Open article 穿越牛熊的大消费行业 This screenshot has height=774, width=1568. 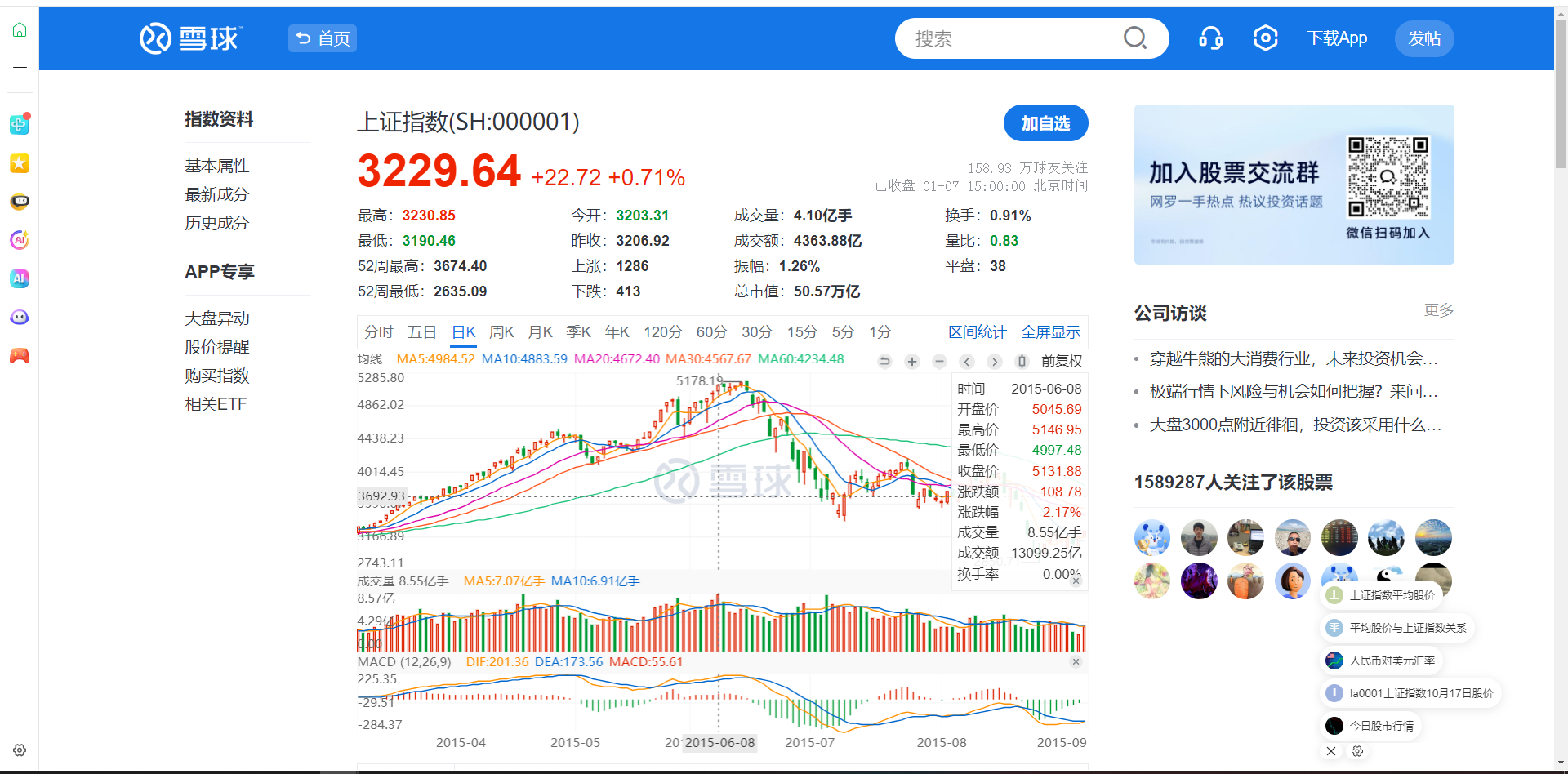(x=1294, y=358)
